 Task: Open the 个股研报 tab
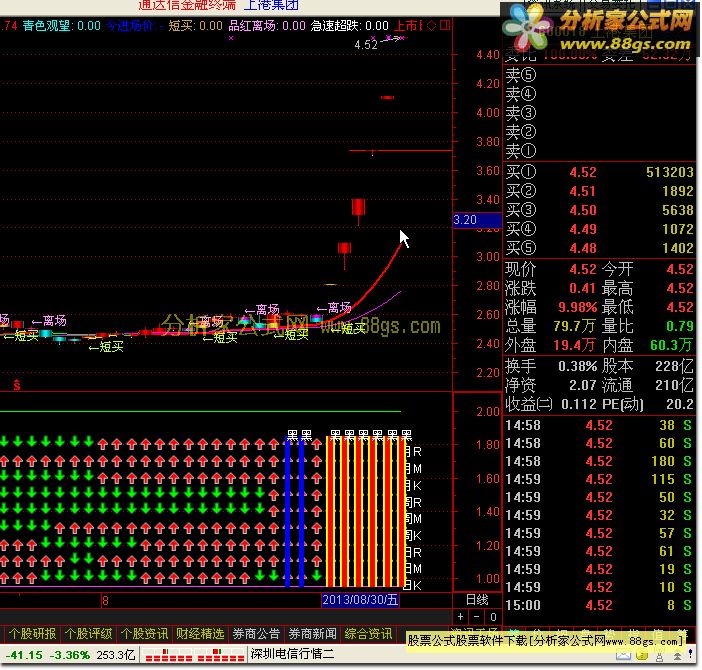32,634
